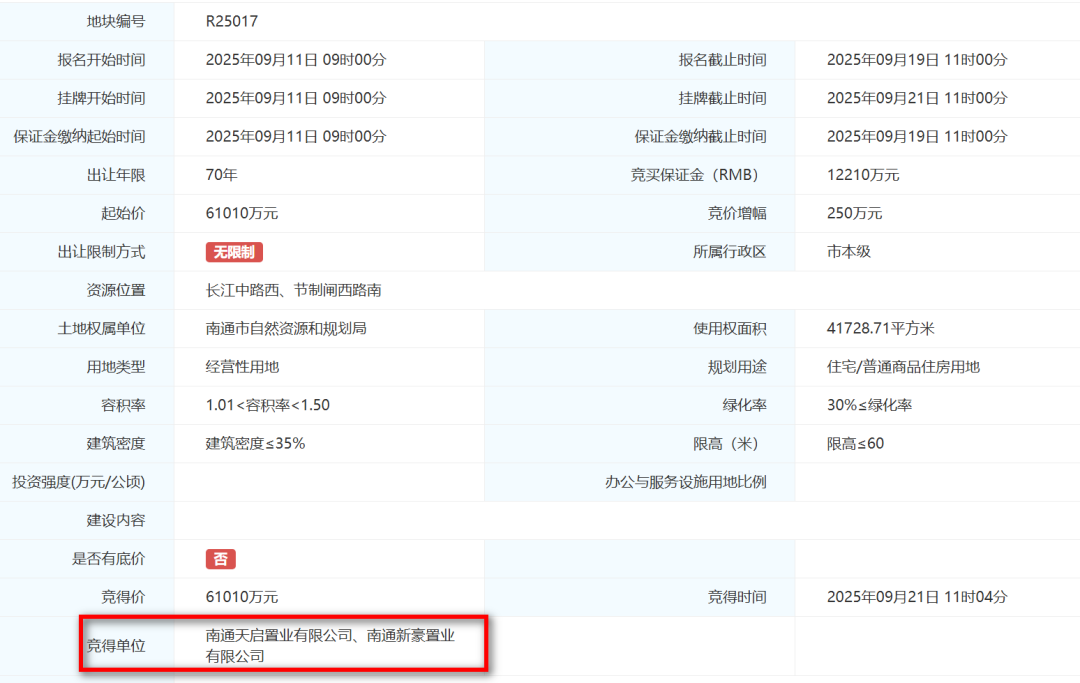
Task: Click the 投资强度(万元/公顷) label
Action: coord(79,482)
